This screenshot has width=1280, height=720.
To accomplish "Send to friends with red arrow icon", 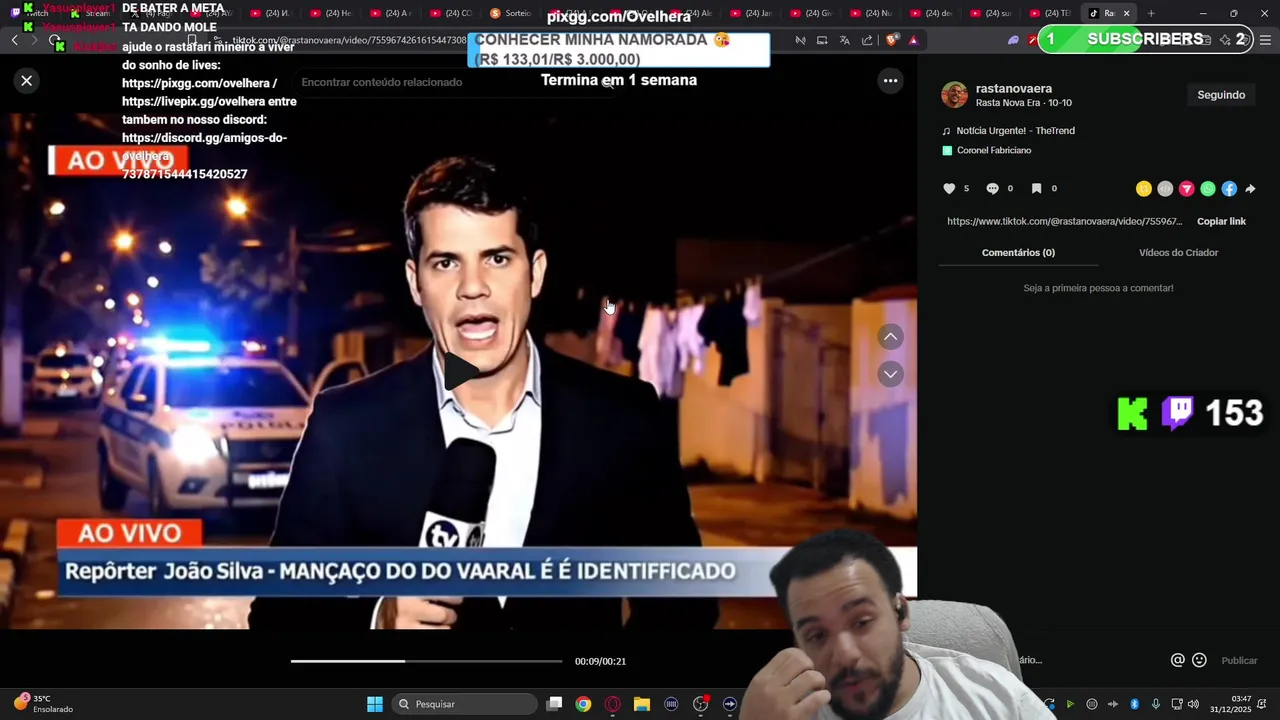I will [1186, 188].
